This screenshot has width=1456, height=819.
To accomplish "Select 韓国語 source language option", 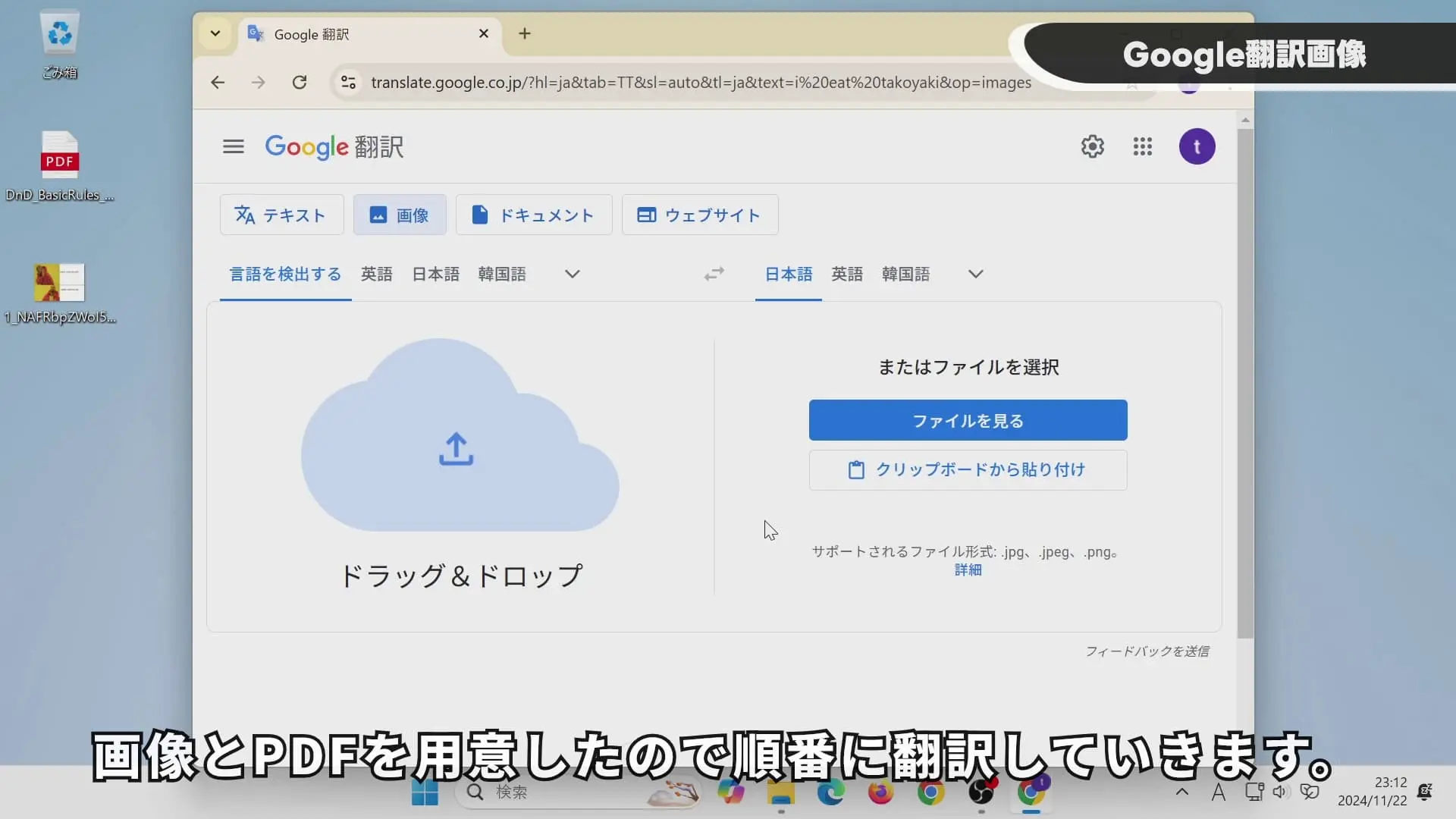I will tap(502, 273).
